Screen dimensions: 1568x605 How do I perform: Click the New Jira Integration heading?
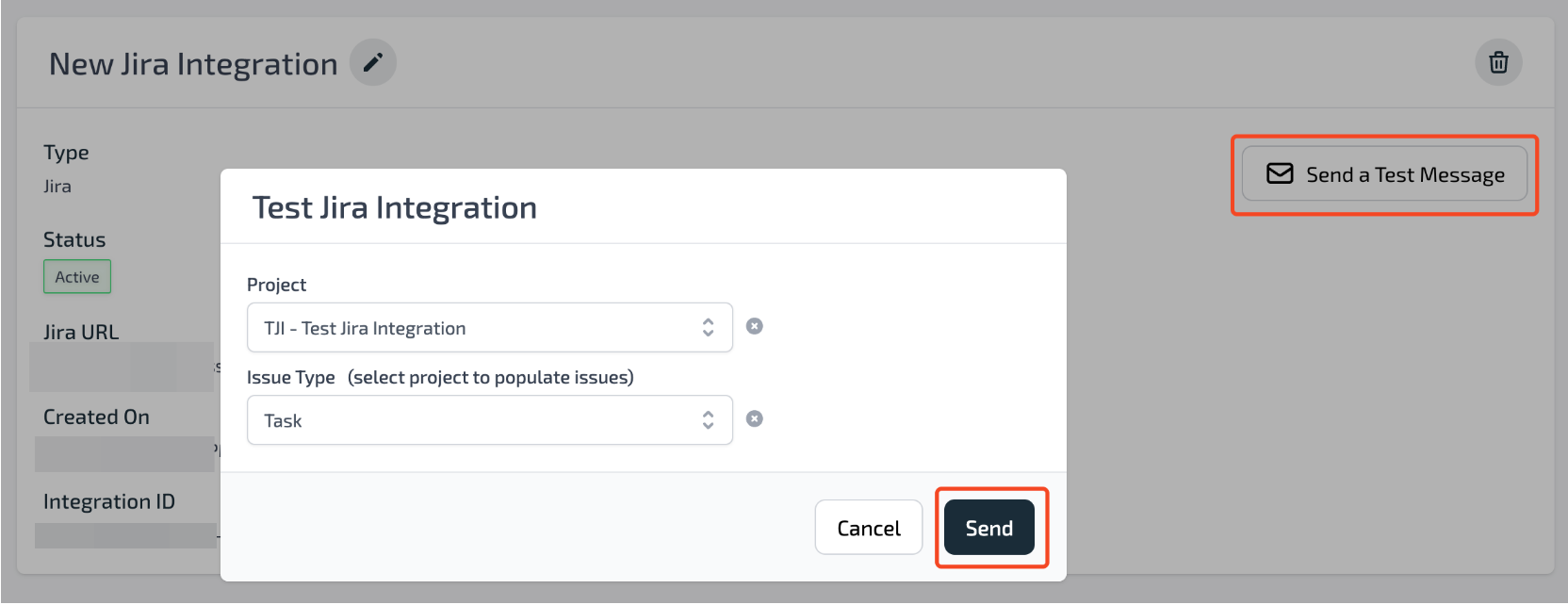tap(193, 64)
